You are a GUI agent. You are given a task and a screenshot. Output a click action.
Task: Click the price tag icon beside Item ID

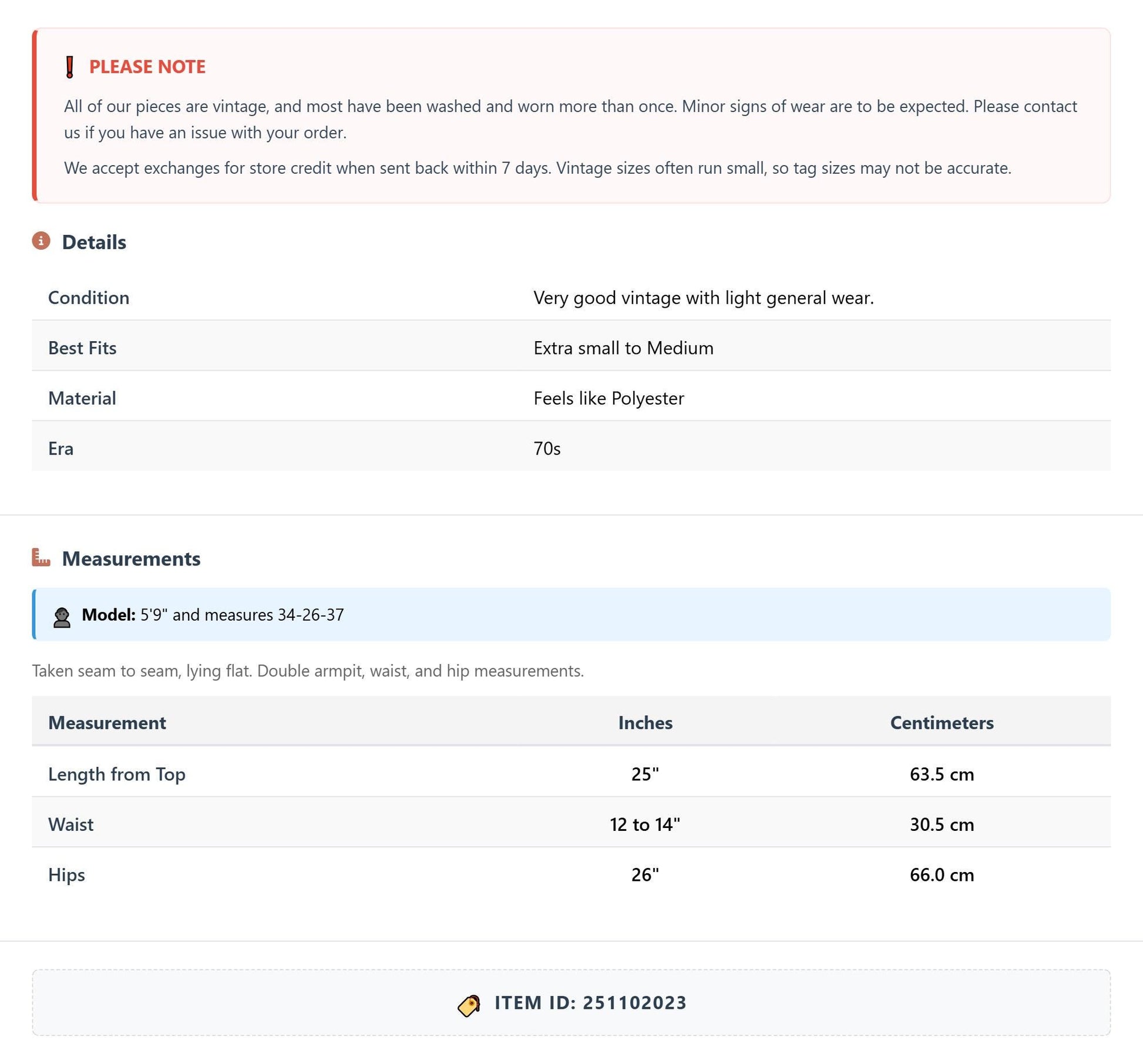(x=469, y=1006)
